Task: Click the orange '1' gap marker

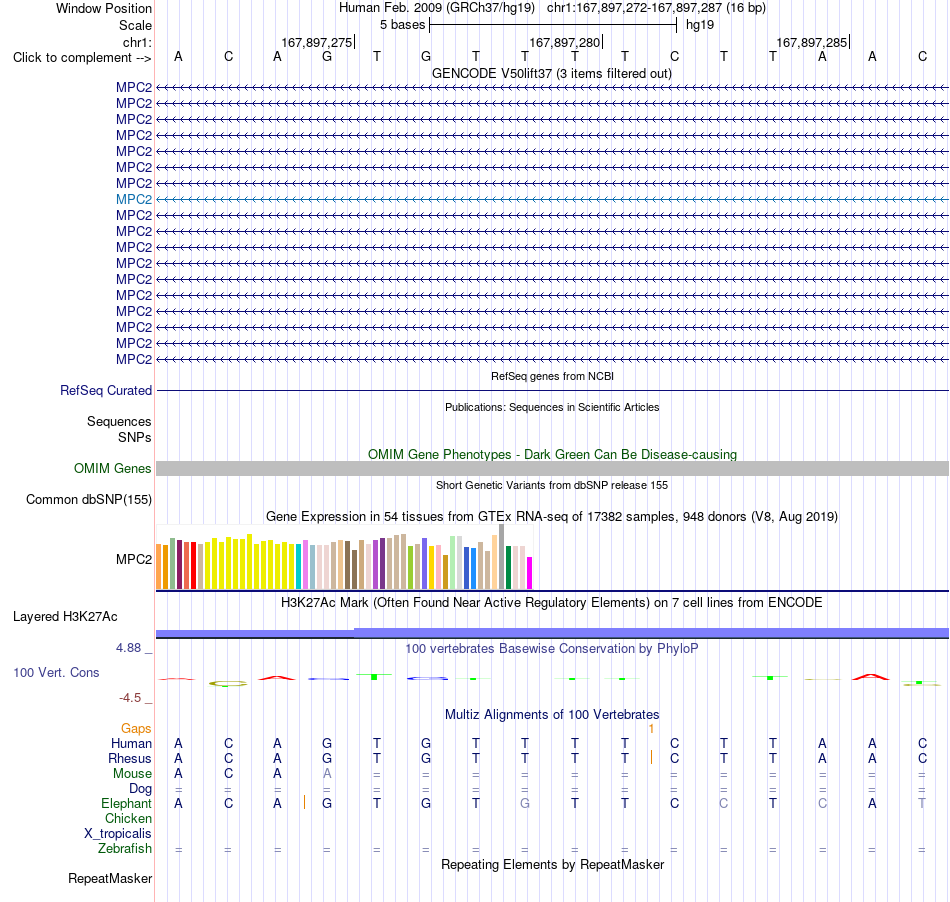Action: (651, 729)
